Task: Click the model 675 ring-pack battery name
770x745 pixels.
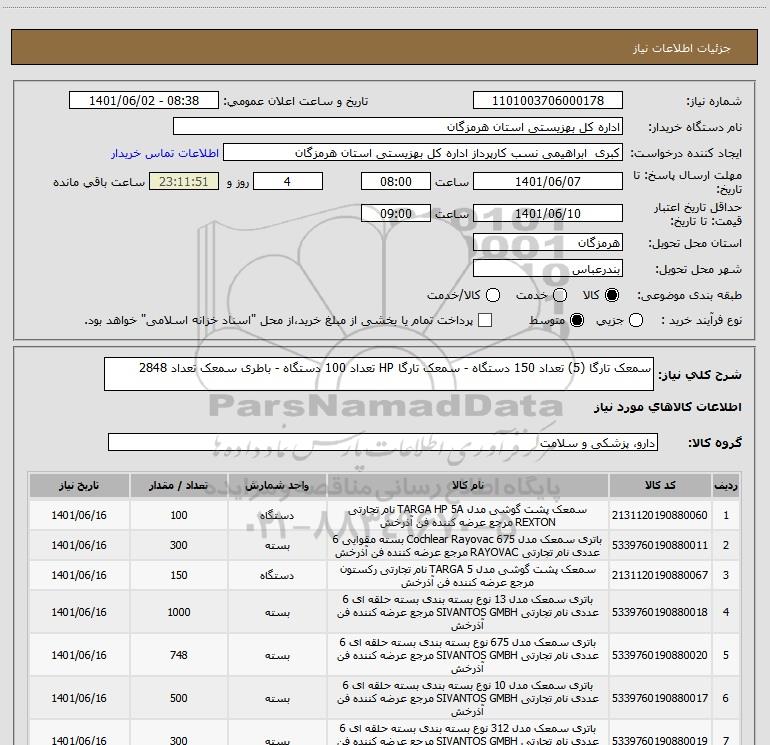Action: [468, 655]
